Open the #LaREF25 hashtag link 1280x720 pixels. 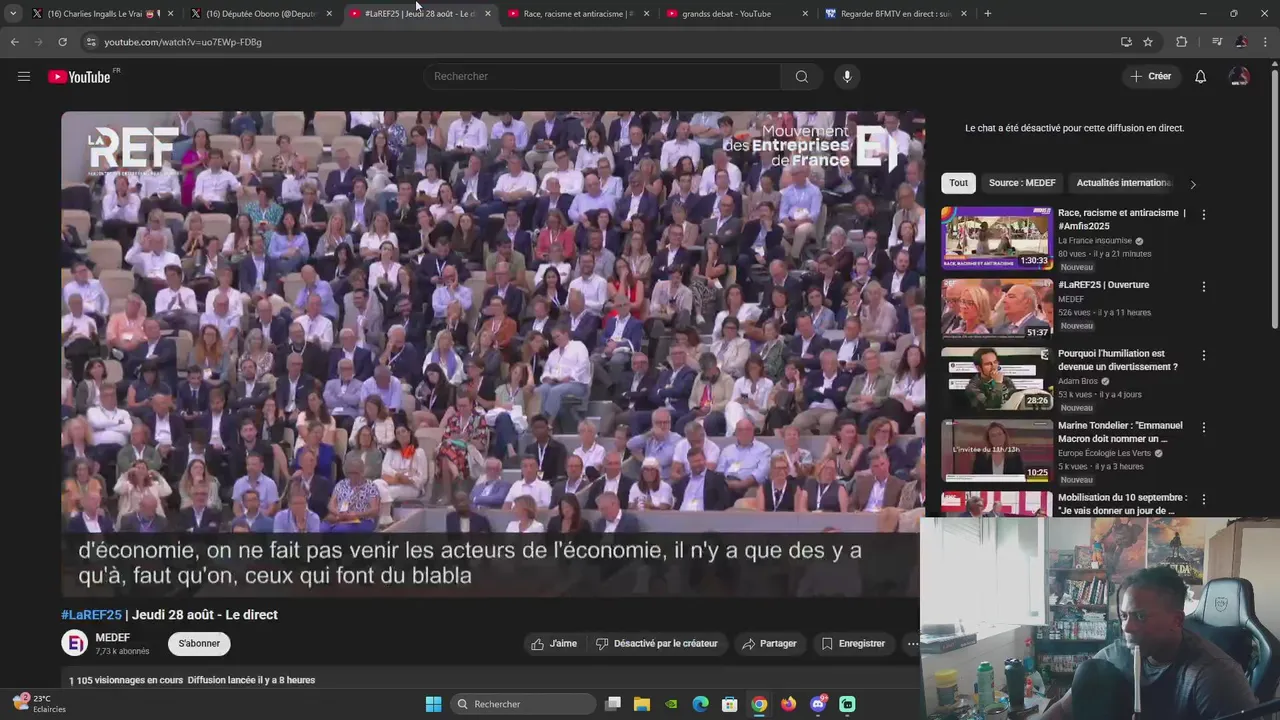click(x=91, y=615)
